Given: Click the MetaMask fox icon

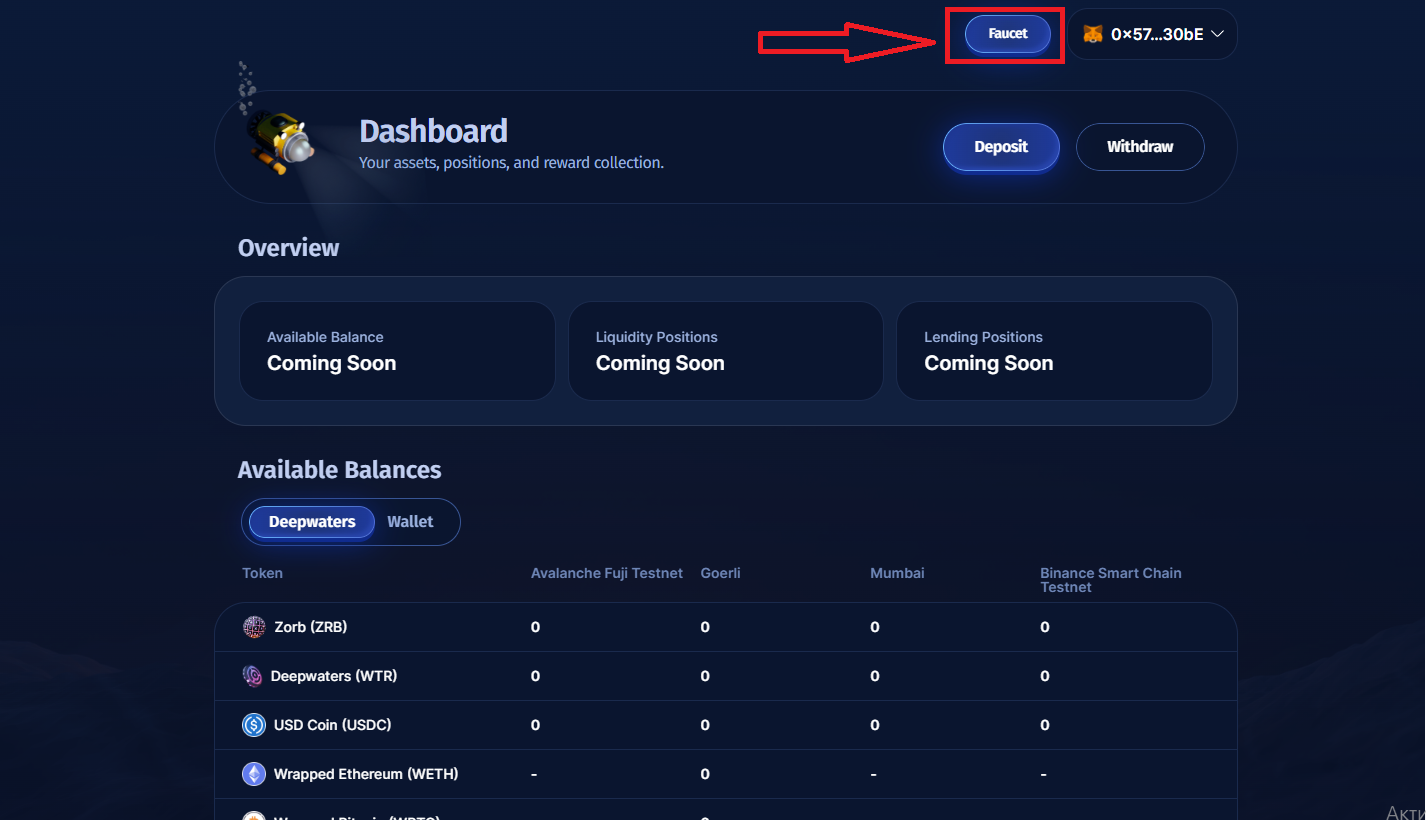Looking at the screenshot, I should (x=1093, y=34).
